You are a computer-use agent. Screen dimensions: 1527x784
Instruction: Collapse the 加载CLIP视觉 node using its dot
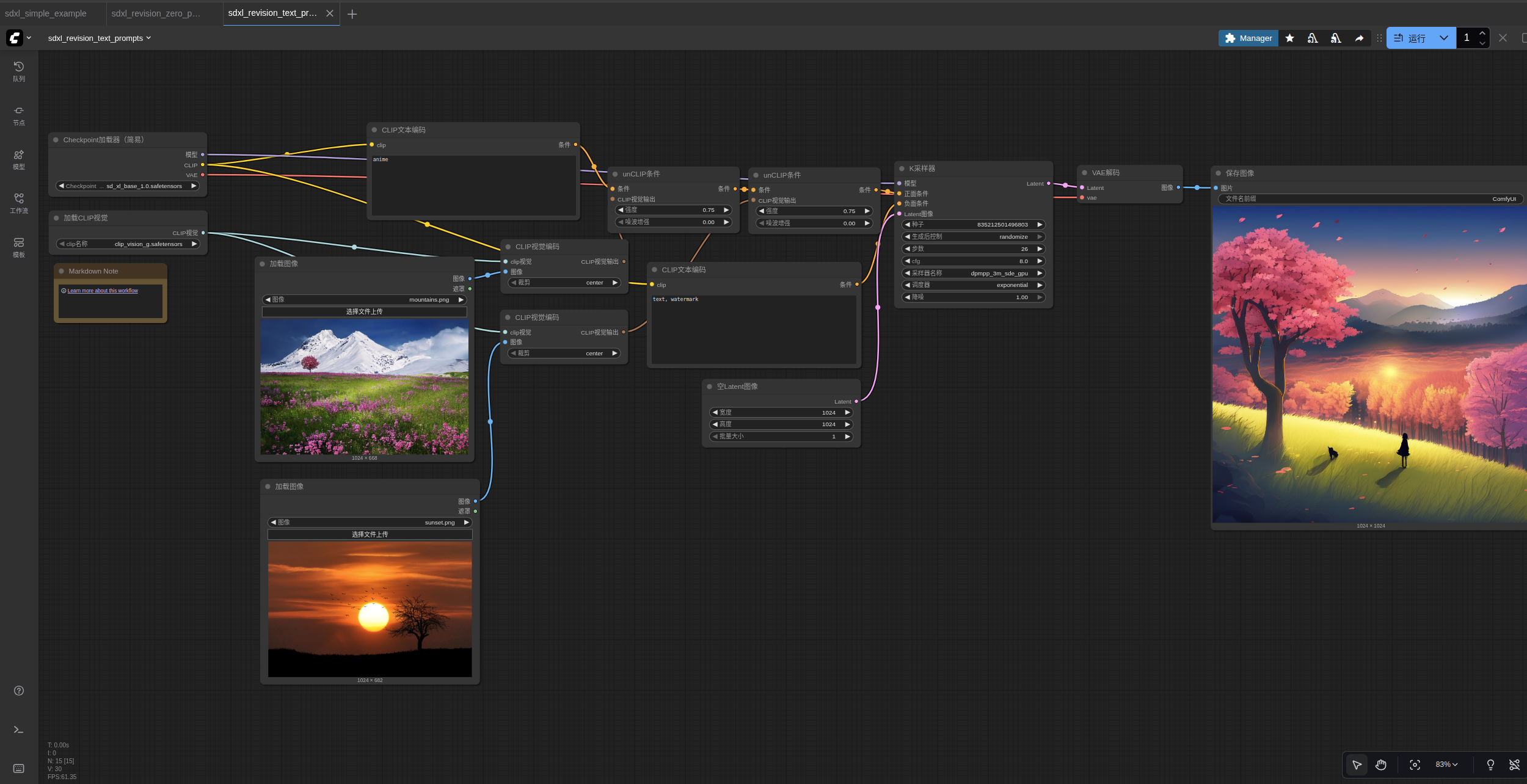[x=56, y=218]
